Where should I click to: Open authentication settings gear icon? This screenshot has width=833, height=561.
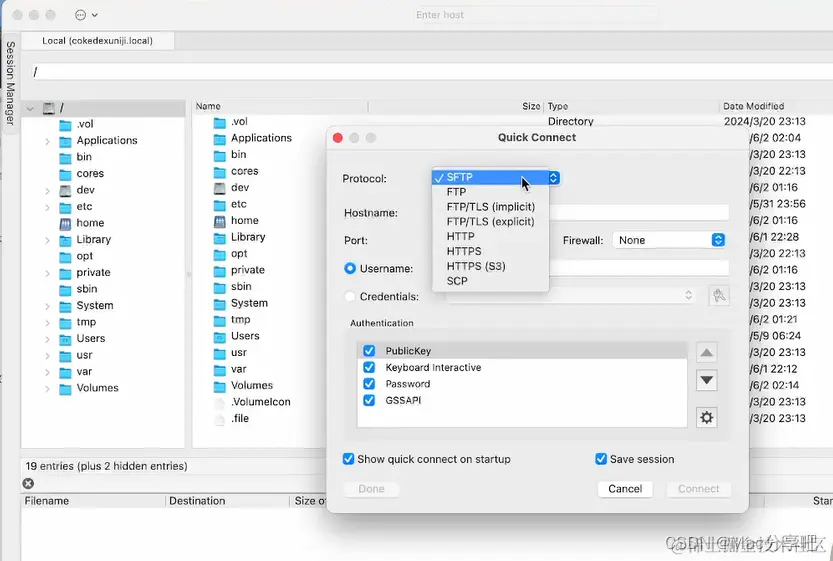[706, 418]
